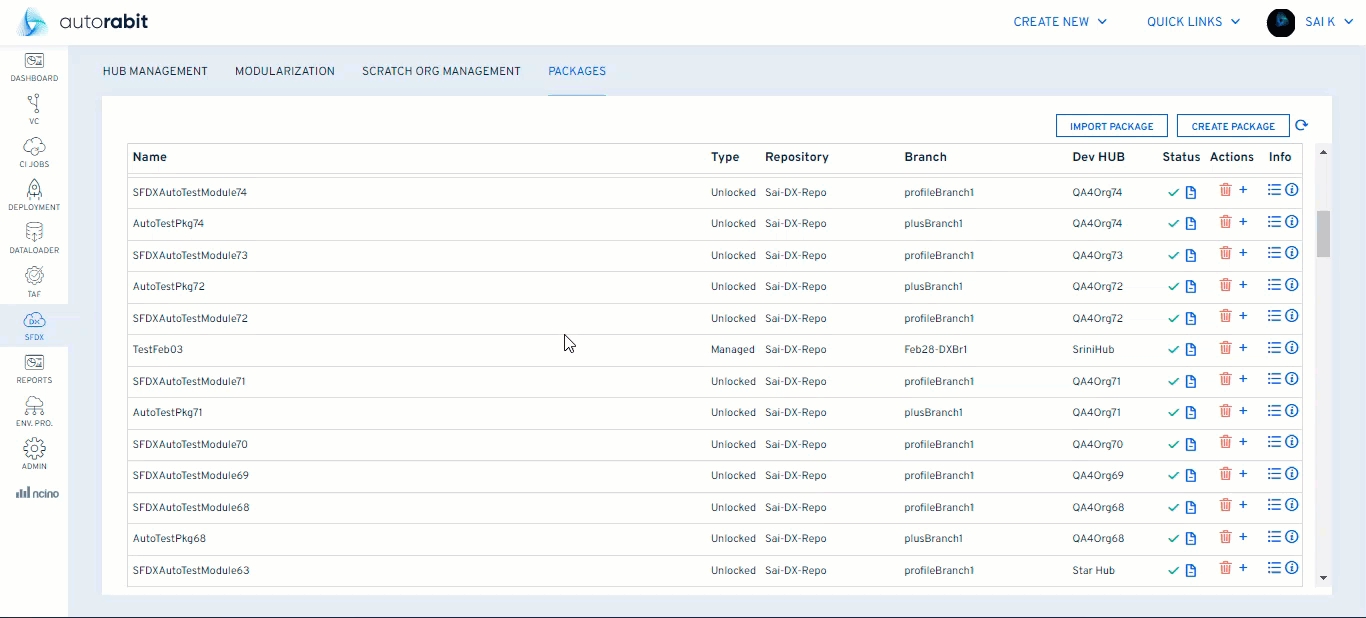
Task: Open the Admin gear icon
Action: 34,450
